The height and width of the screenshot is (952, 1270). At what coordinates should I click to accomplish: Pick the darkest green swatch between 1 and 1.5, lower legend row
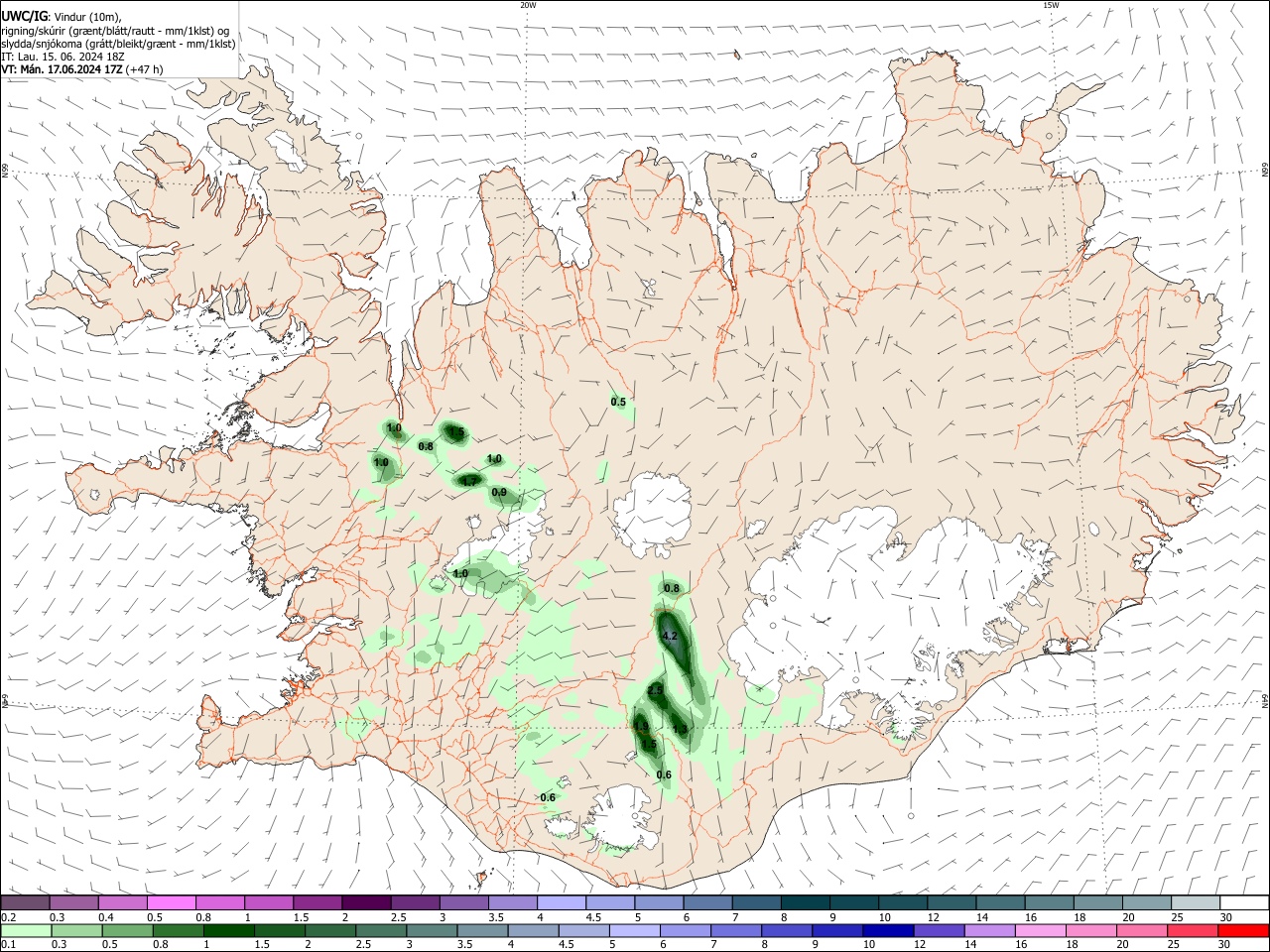(229, 930)
